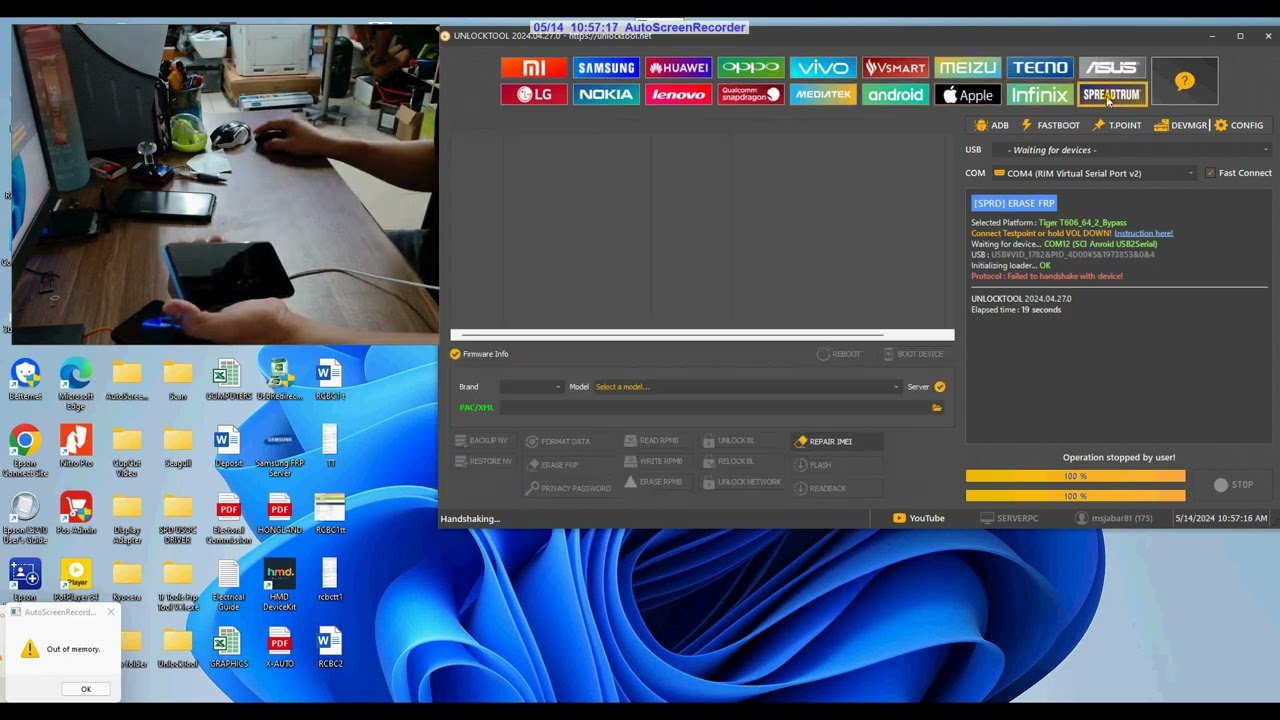Open the Qualcomm Snapdragon tile
This screenshot has height=720, width=1280.
click(x=751, y=95)
